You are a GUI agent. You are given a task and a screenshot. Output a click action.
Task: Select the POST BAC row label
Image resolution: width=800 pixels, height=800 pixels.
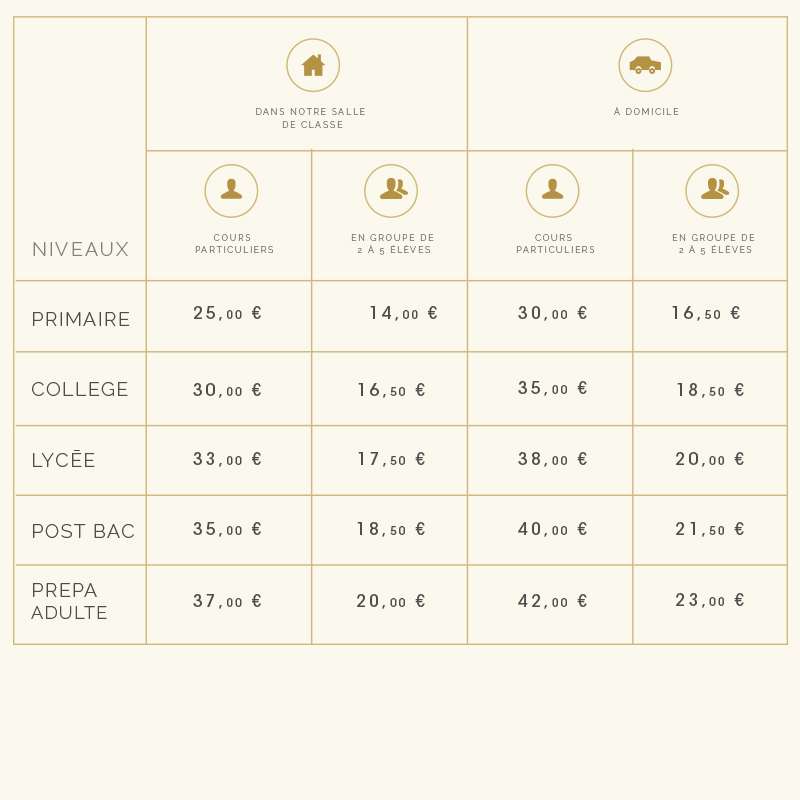(x=83, y=531)
